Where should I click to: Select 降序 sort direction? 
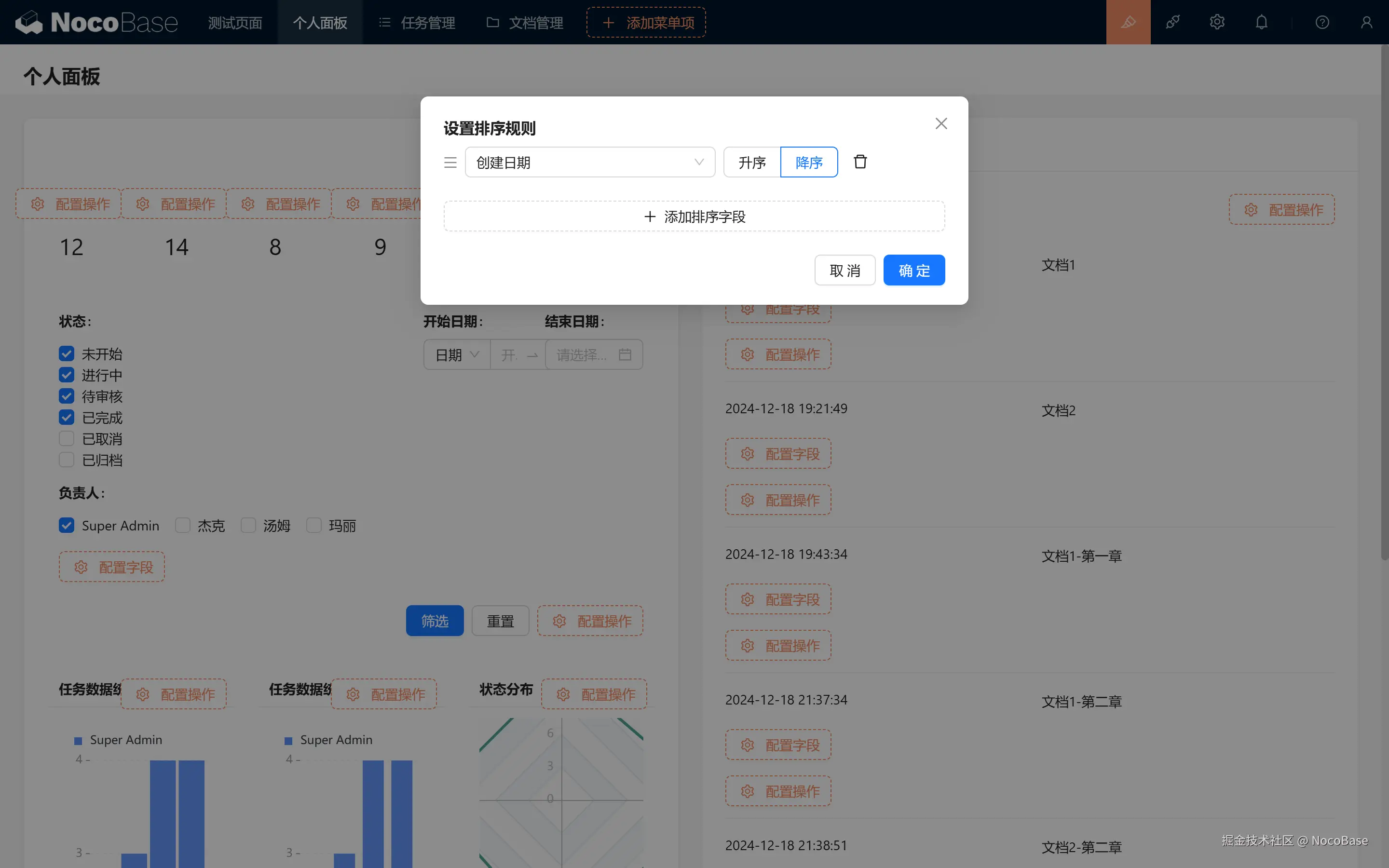[809, 163]
